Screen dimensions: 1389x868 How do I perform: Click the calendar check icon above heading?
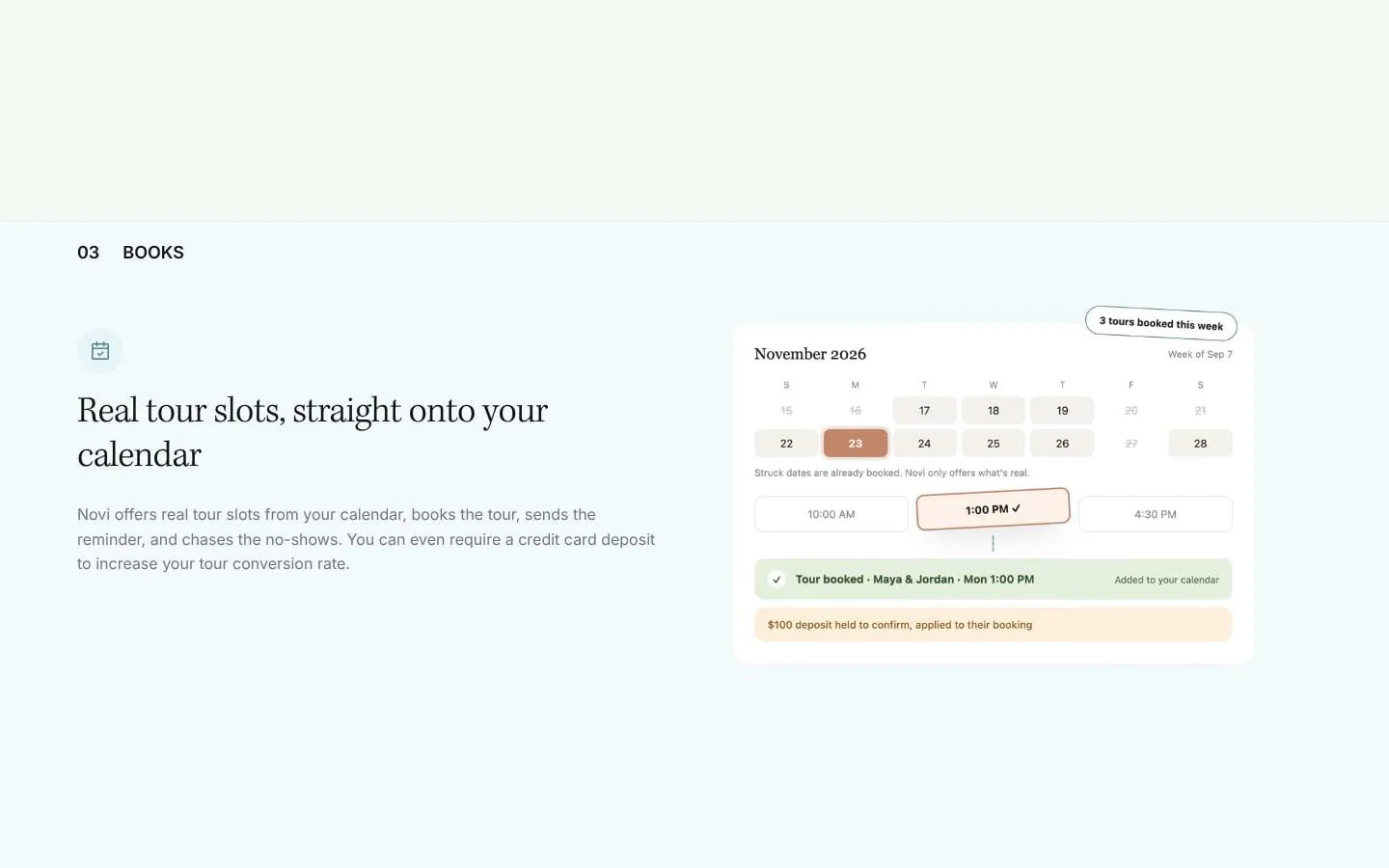(x=100, y=351)
